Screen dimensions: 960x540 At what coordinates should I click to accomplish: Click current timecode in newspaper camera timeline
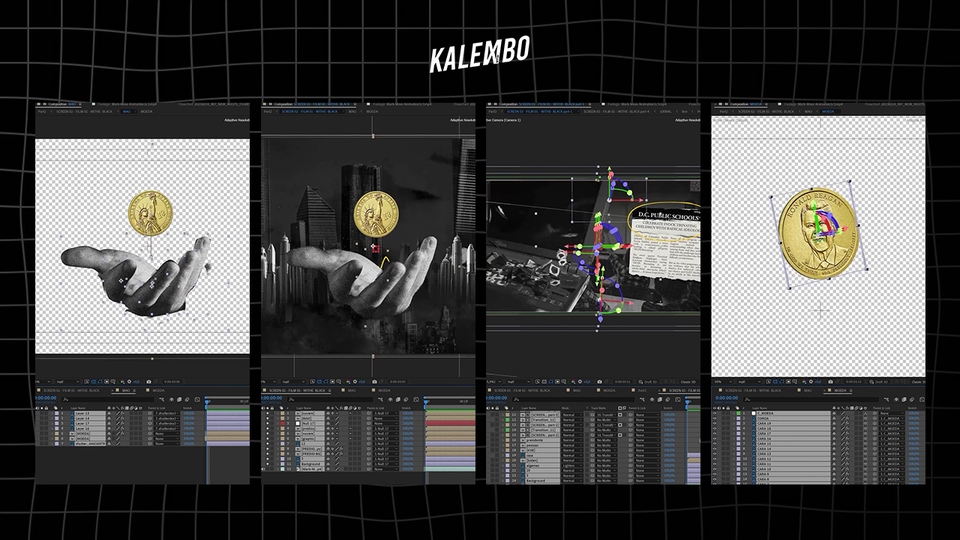[497, 398]
